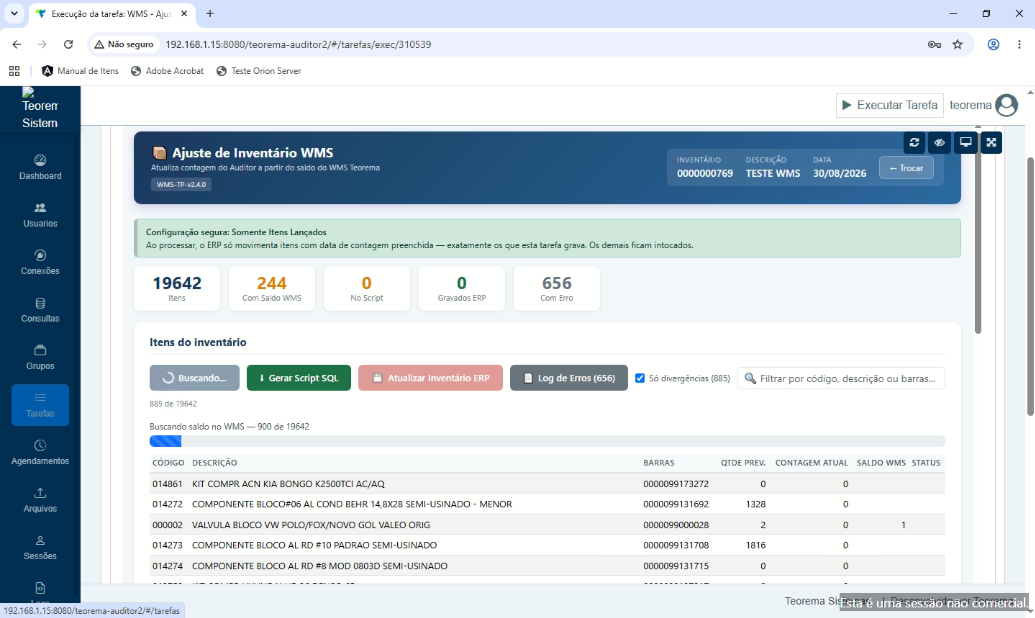
Task: Click the browser address bar URL
Action: [298, 44]
